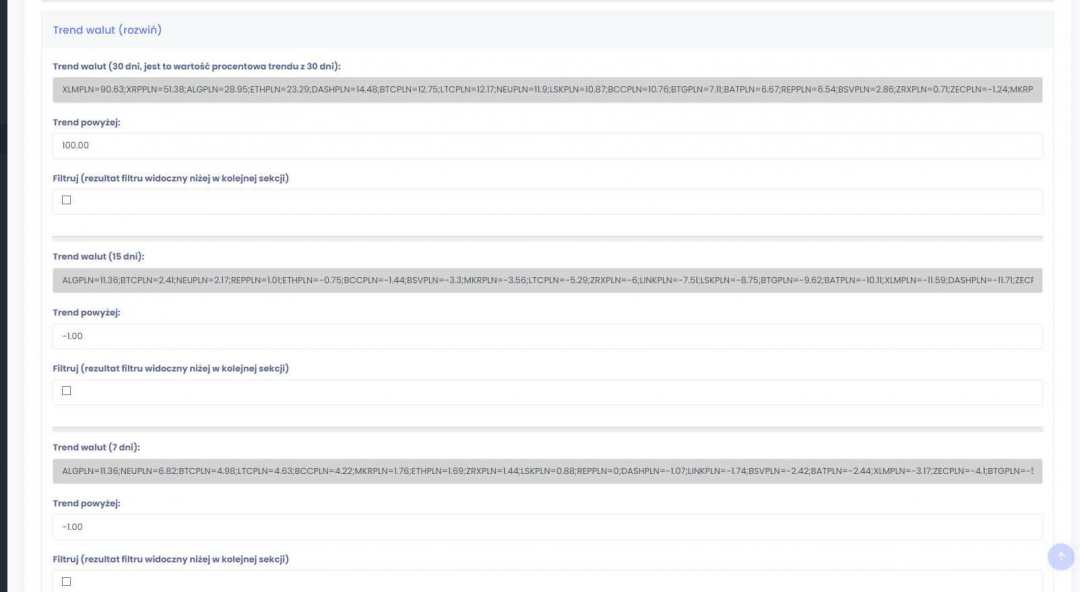Click the 15-day trend values field starting ALGPLN=11.36;BTCPLN
This screenshot has height=592, width=1080.
pos(547,281)
